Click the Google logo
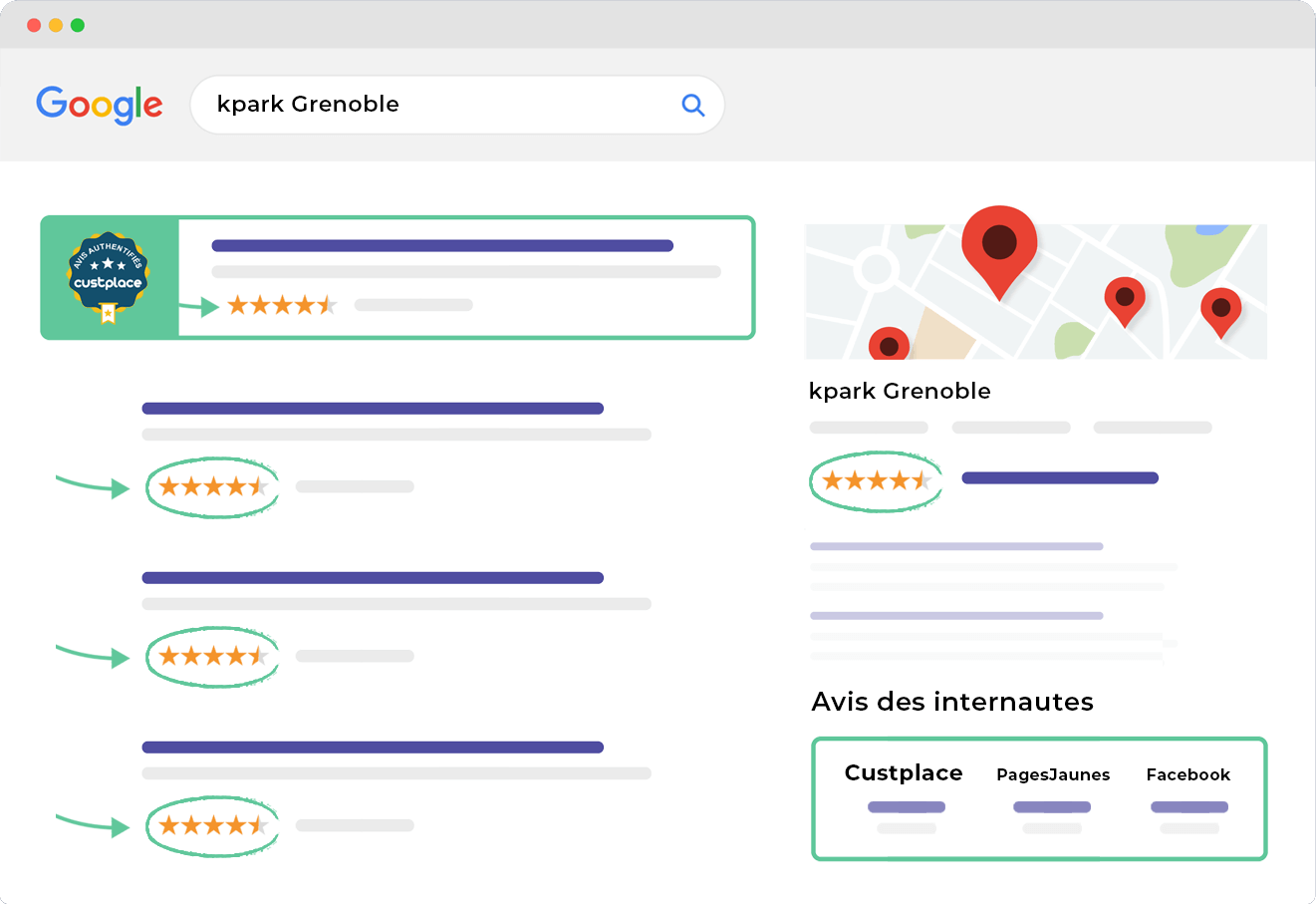The width and height of the screenshot is (1316, 904). coord(99,104)
